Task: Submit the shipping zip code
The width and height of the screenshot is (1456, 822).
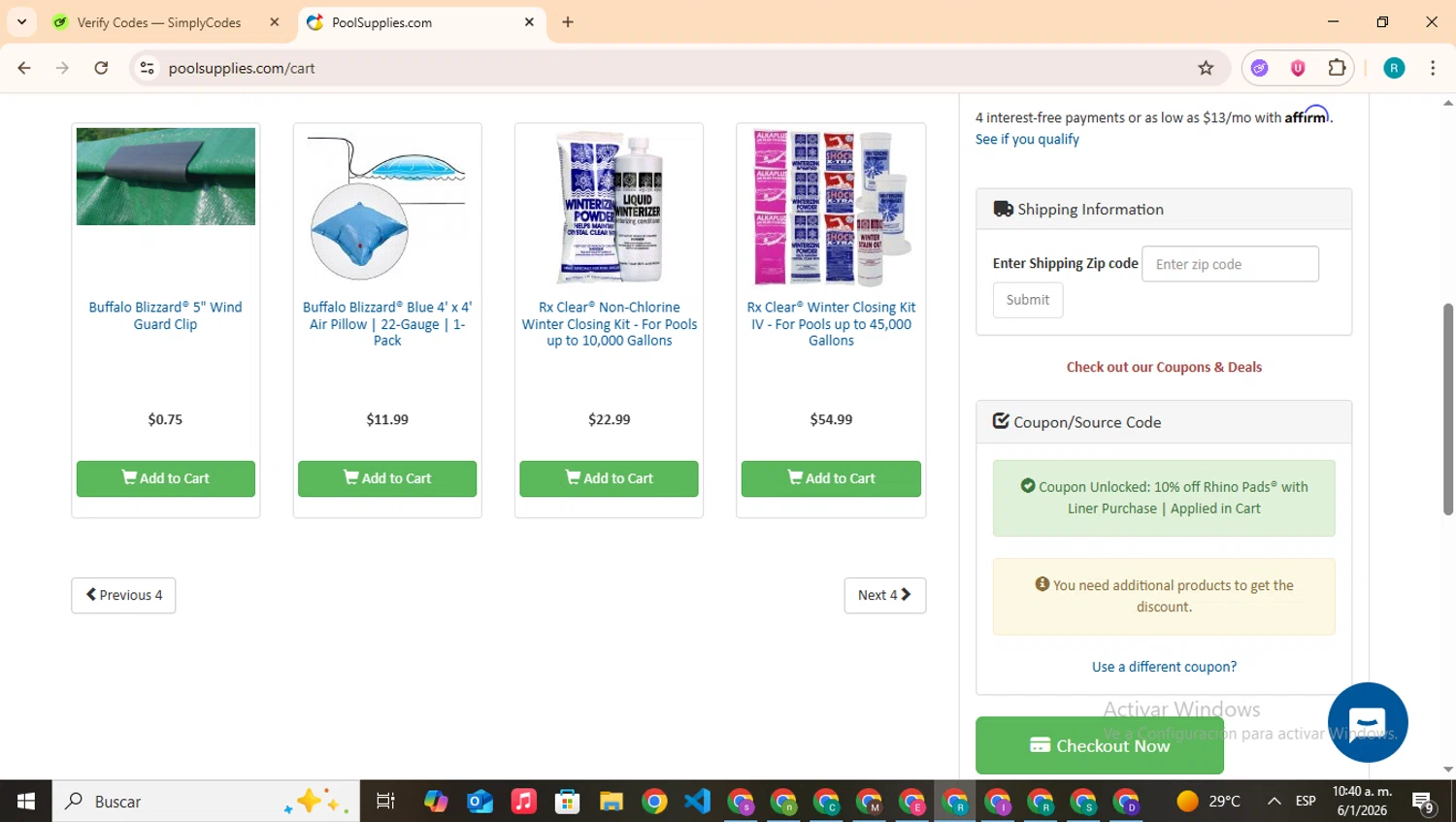Action: 1028,300
